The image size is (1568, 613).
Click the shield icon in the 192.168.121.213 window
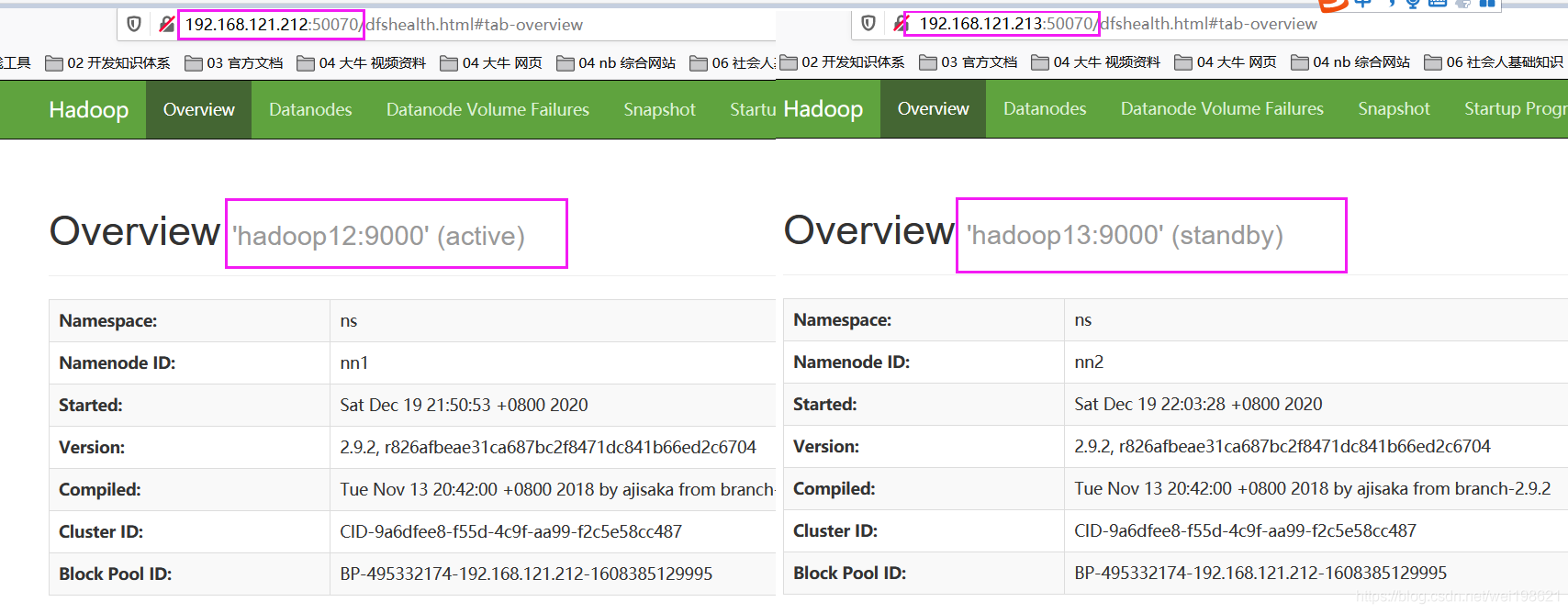tap(868, 23)
